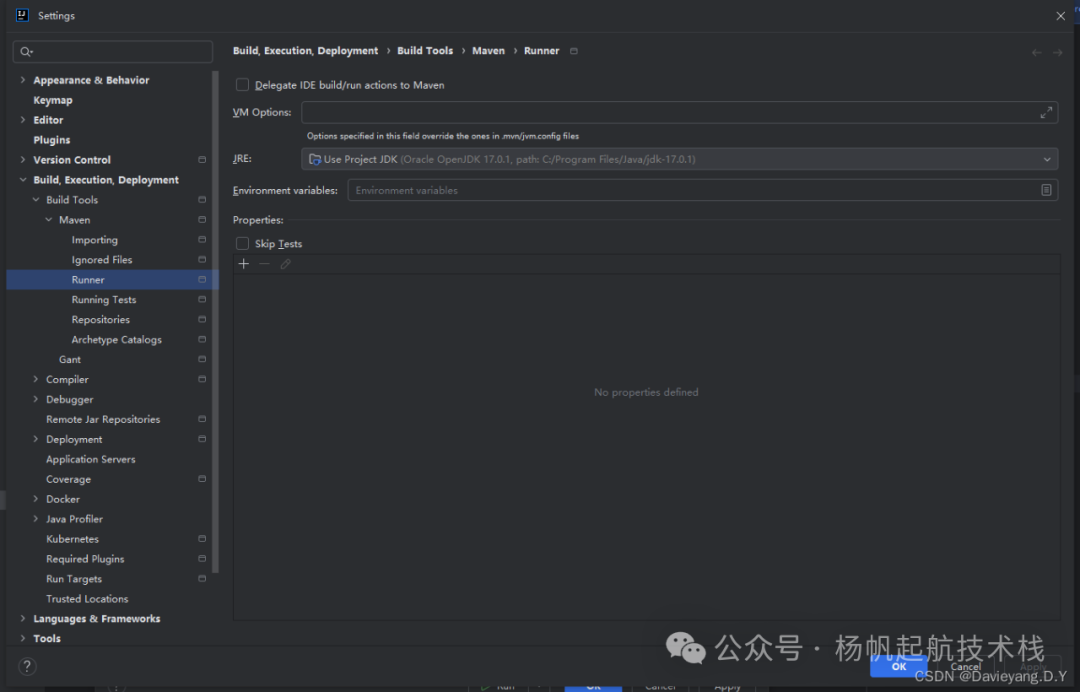Viewport: 1080px width, 692px height.
Task: Expand Appearance & Behavior section
Action: pos(23,80)
